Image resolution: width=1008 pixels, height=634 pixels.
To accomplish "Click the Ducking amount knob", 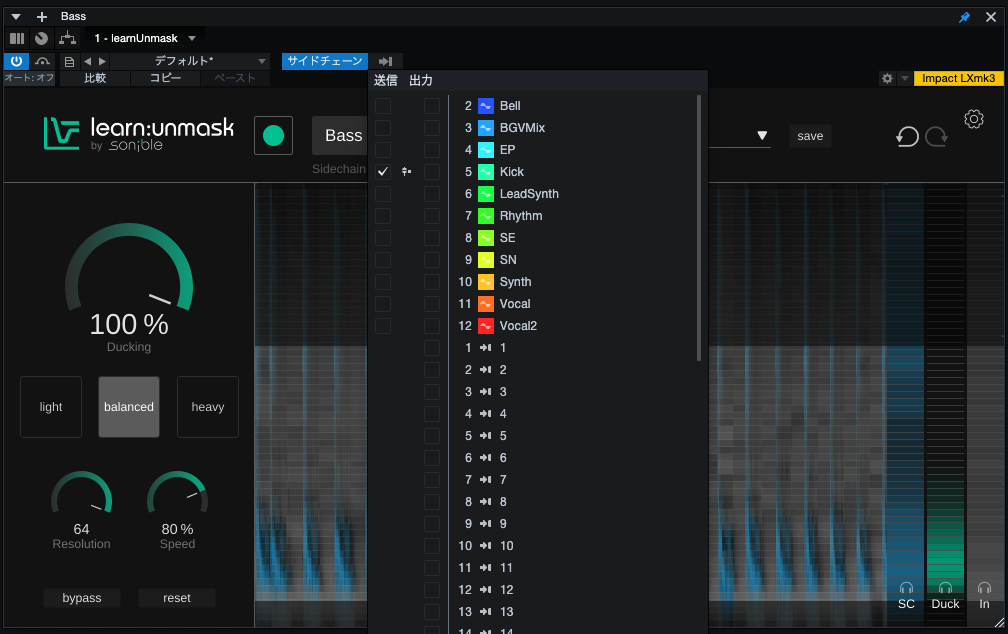I will [x=129, y=283].
